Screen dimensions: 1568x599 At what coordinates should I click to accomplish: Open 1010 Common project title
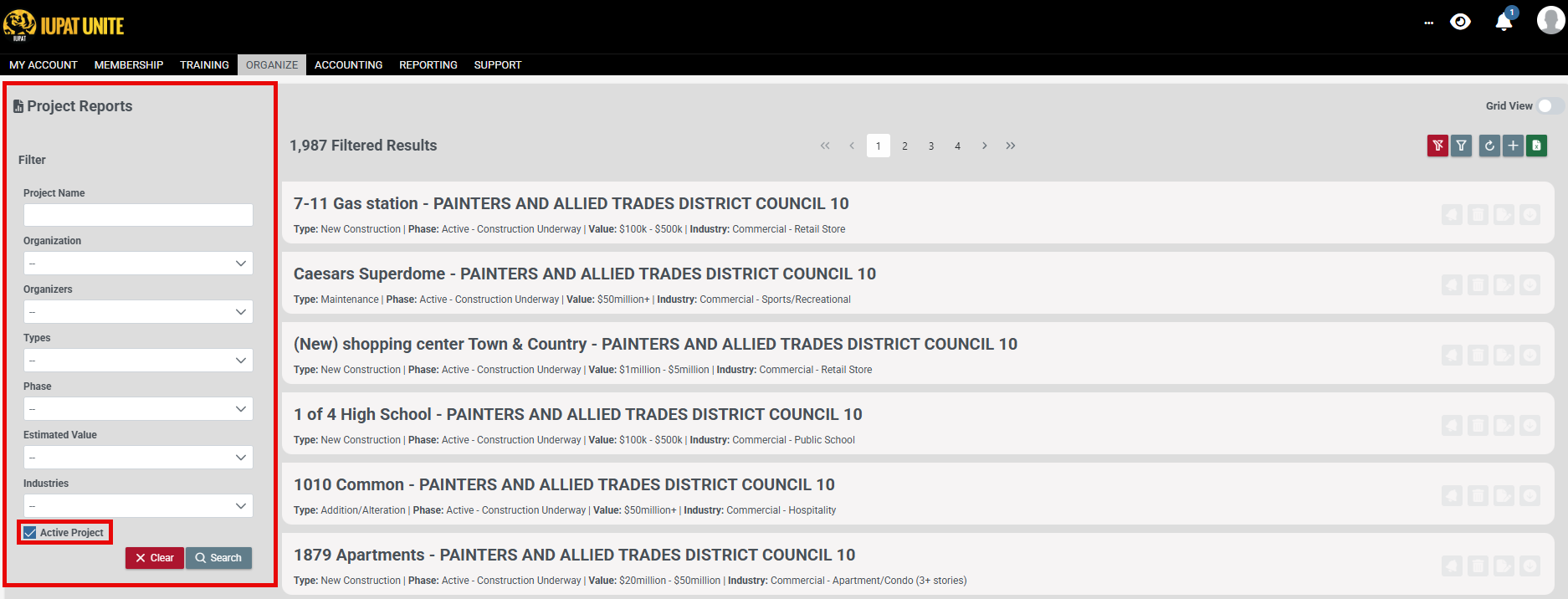pyautogui.click(x=564, y=484)
